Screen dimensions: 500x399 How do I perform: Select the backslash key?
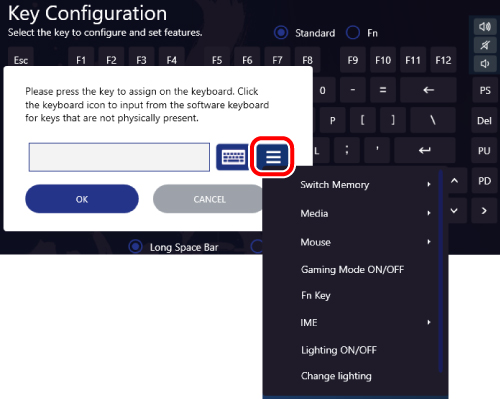[x=433, y=120]
